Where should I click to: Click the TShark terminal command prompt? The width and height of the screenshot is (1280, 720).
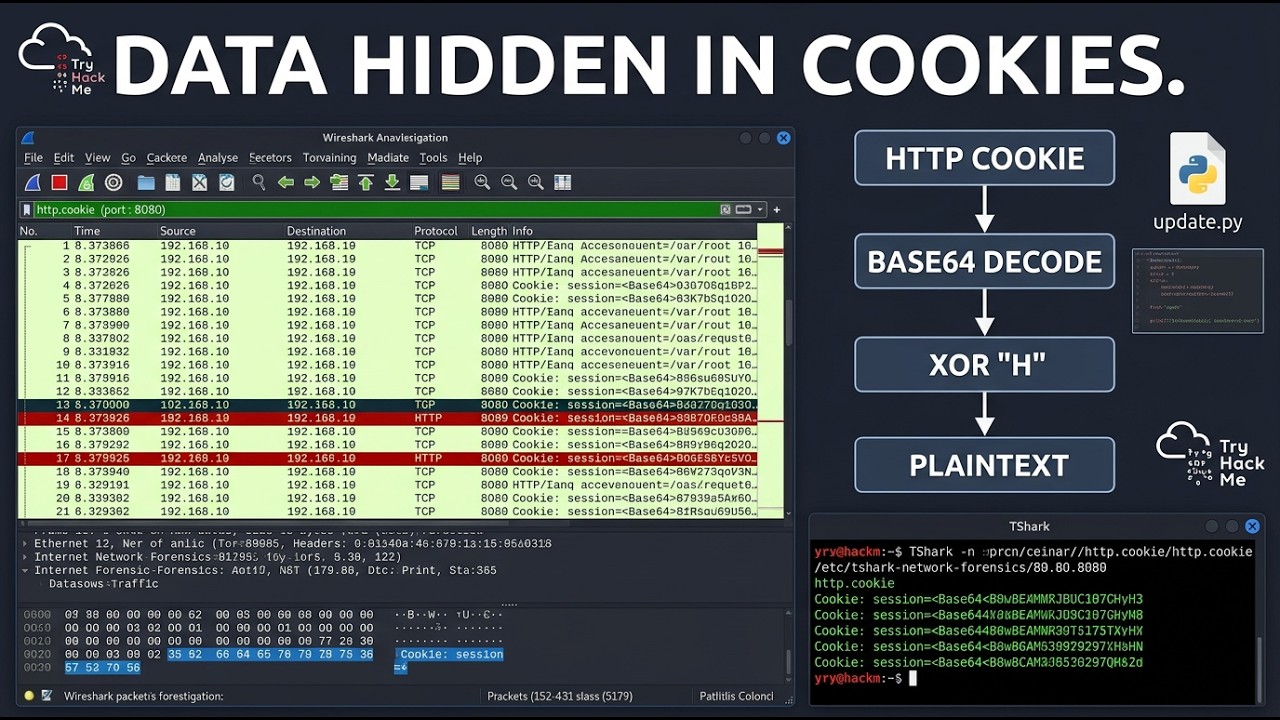865,678
